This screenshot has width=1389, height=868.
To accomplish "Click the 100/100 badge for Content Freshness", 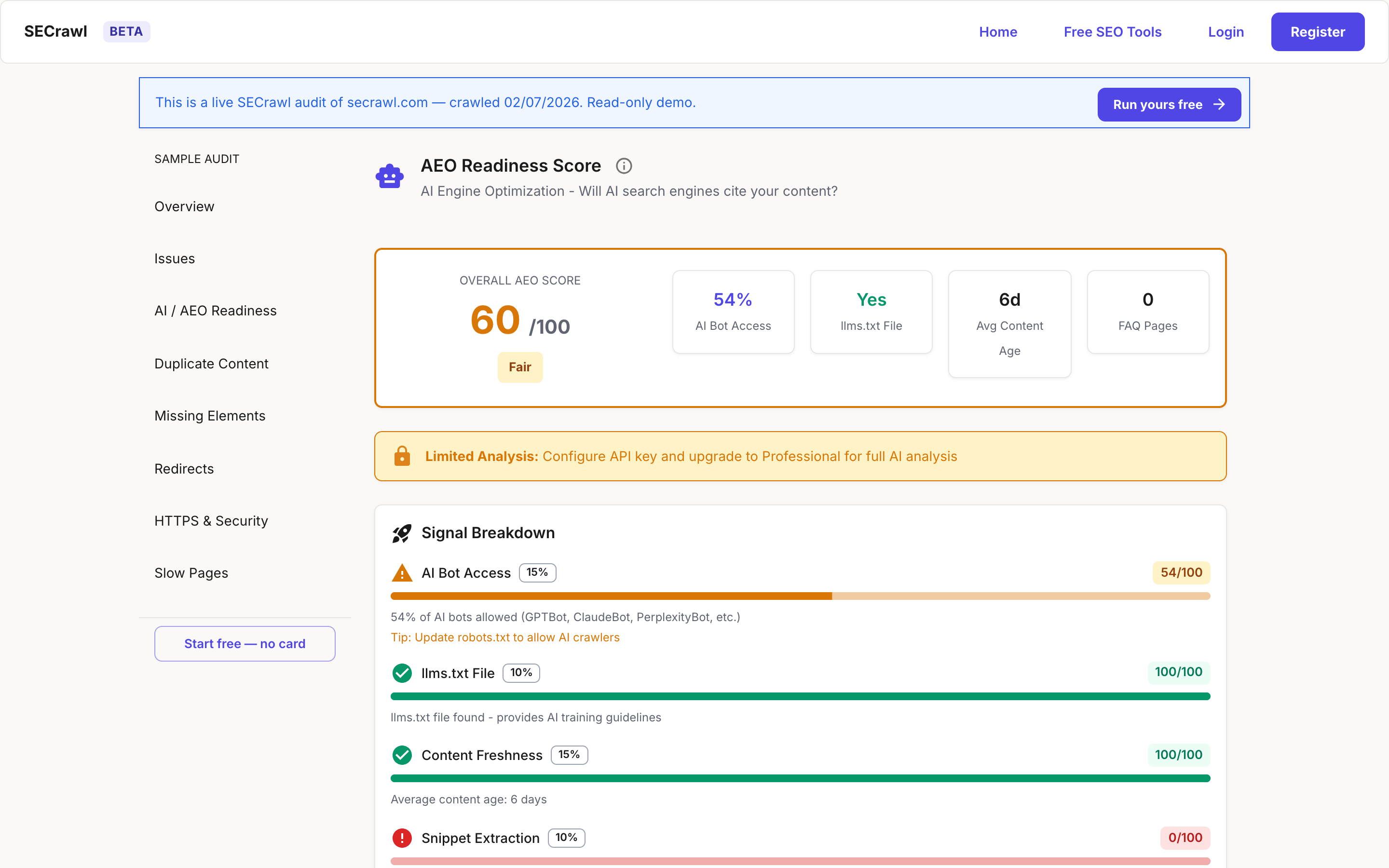I will click(x=1178, y=754).
